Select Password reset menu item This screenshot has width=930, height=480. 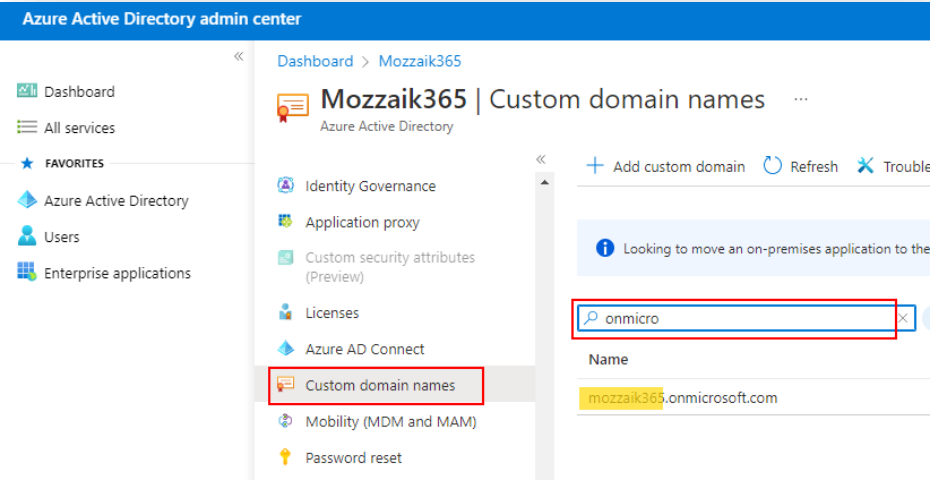[353, 457]
